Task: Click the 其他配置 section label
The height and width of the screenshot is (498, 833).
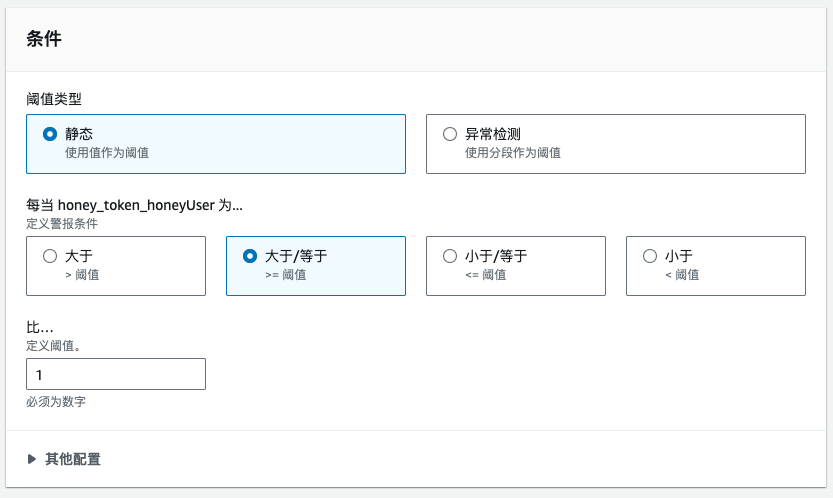Action: coord(72,459)
